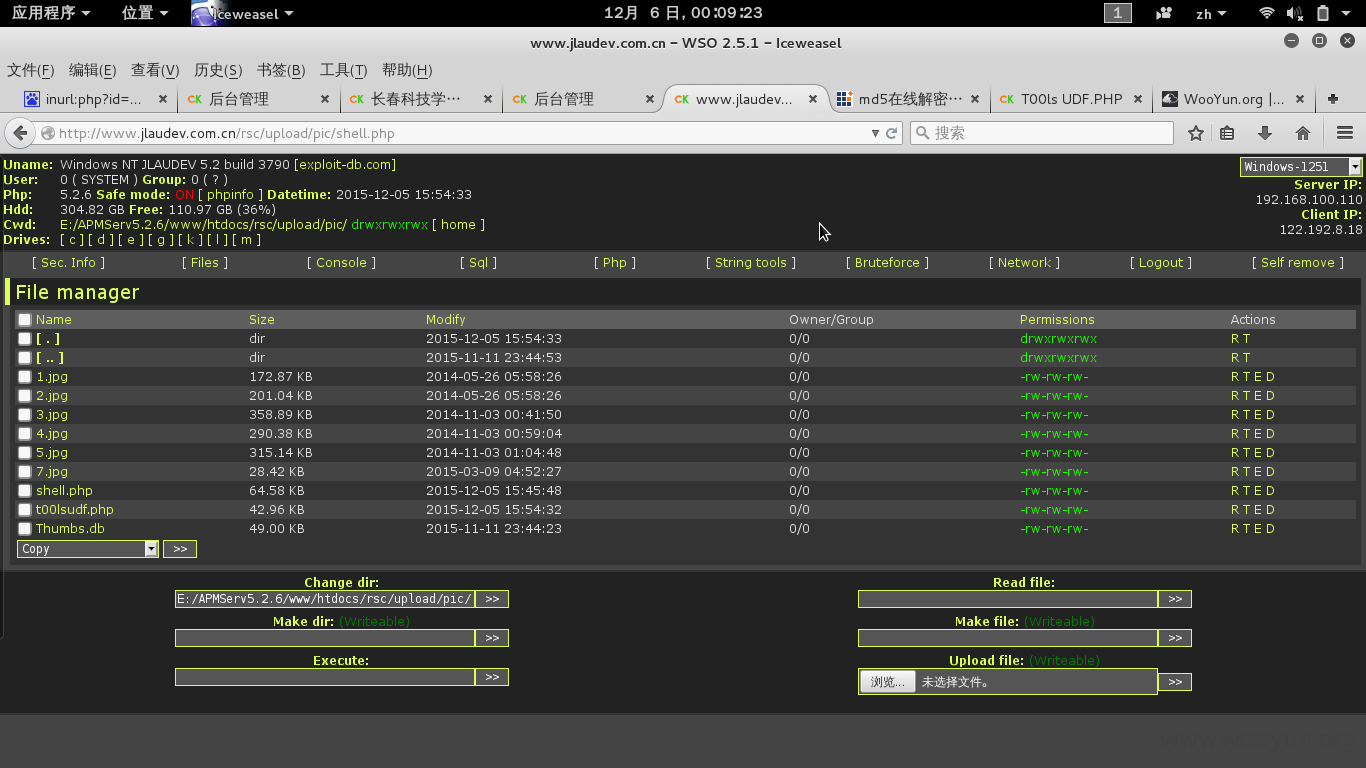Check the box for 2.jpg
This screenshot has width=1366, height=768.
tap(24, 396)
